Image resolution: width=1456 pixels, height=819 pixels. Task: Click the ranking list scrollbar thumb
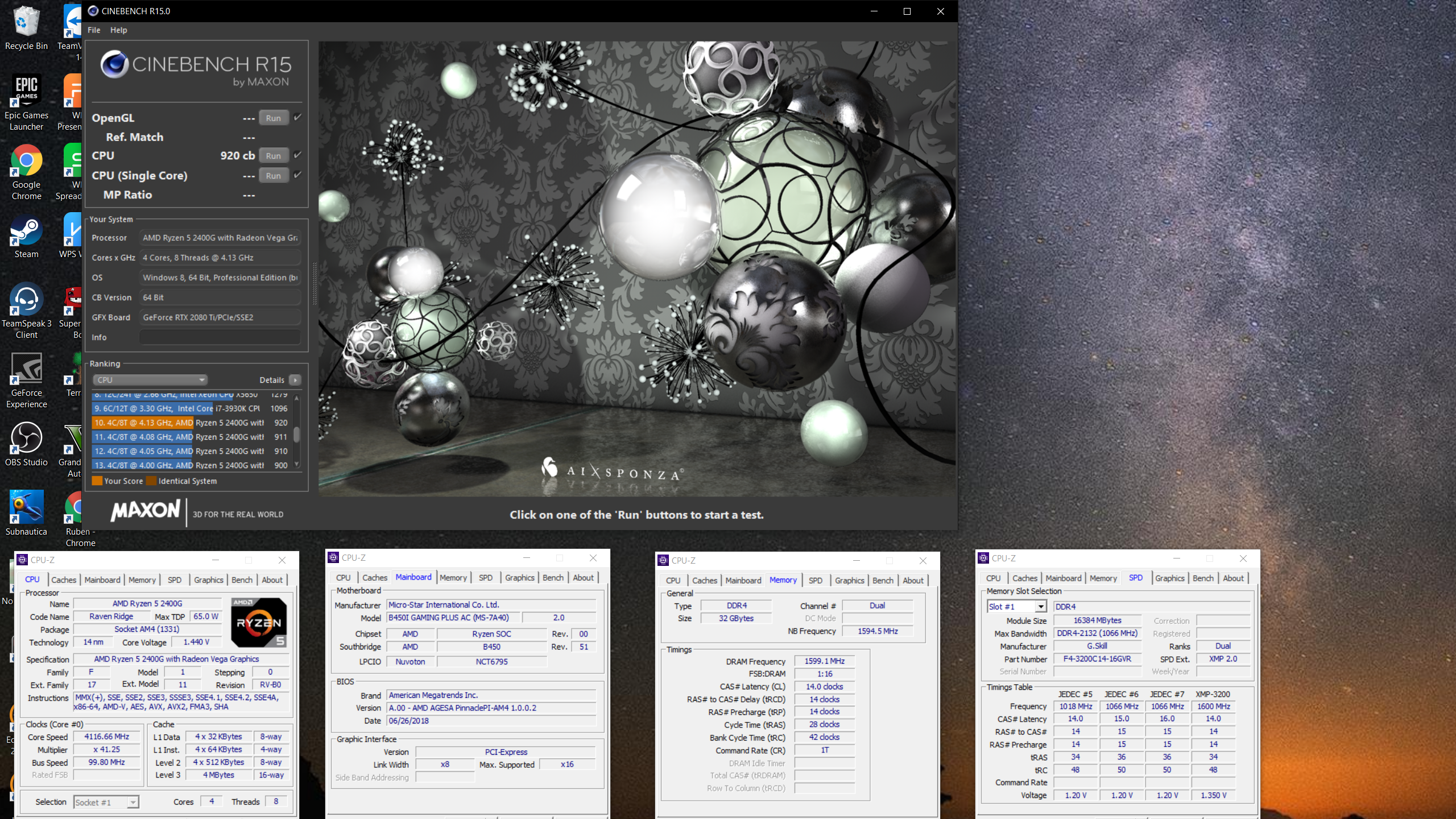[x=296, y=435]
